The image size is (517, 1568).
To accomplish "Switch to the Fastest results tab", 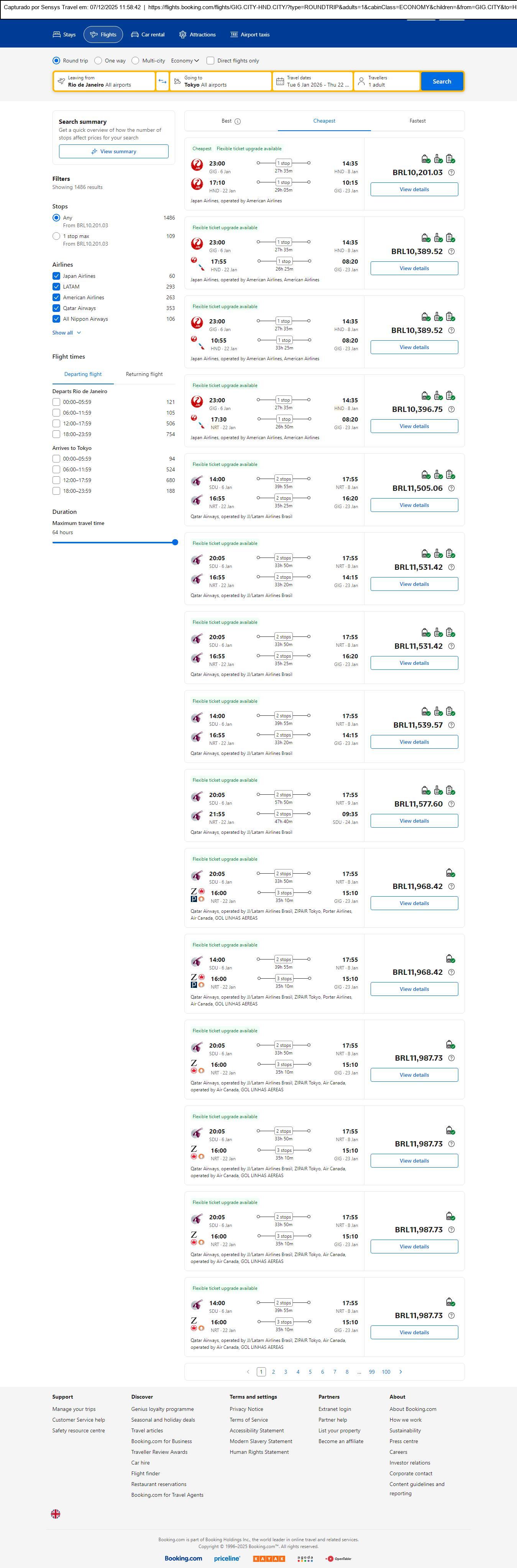I will 417,121.
